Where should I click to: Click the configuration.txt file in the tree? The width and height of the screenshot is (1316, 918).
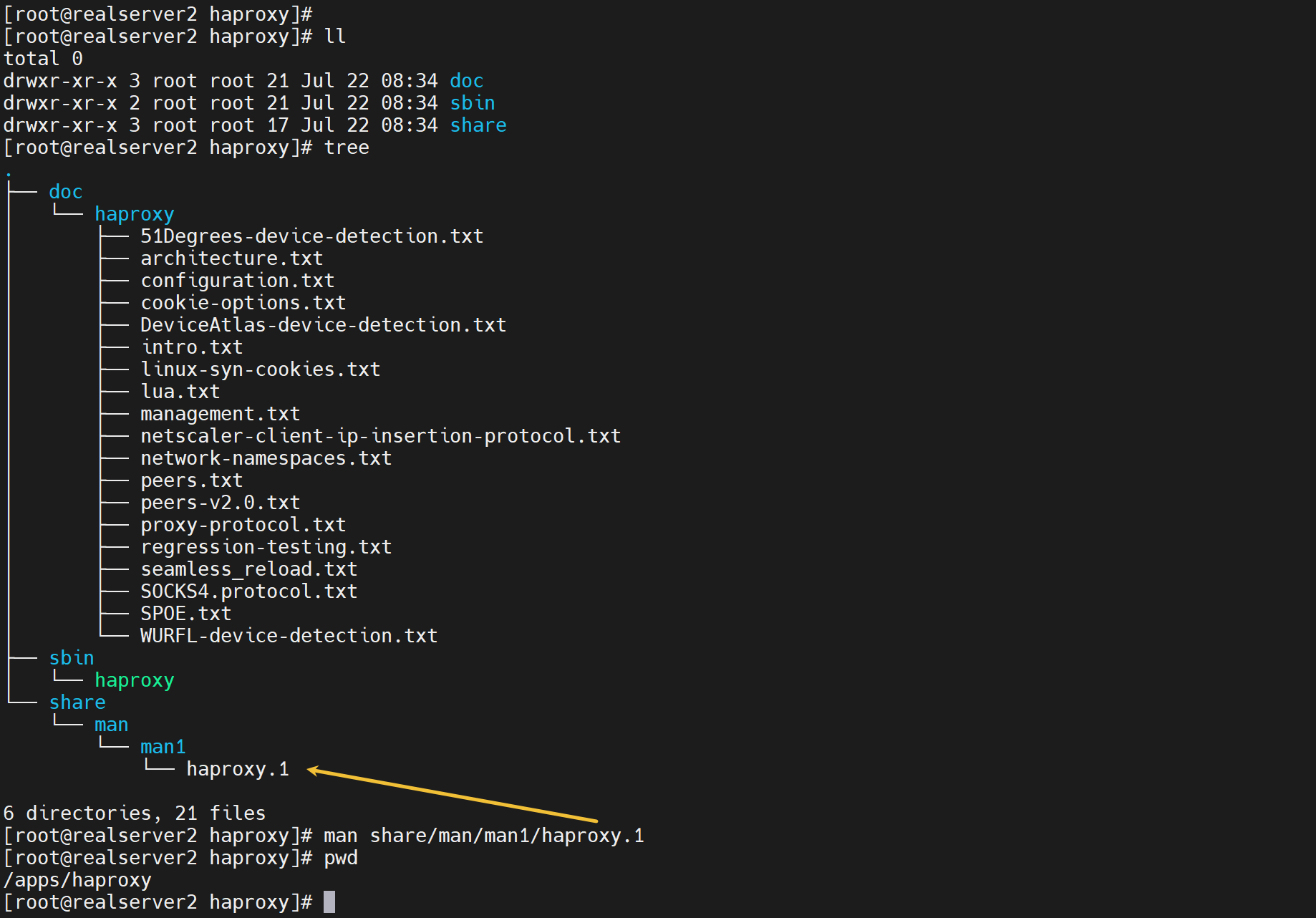point(237,281)
